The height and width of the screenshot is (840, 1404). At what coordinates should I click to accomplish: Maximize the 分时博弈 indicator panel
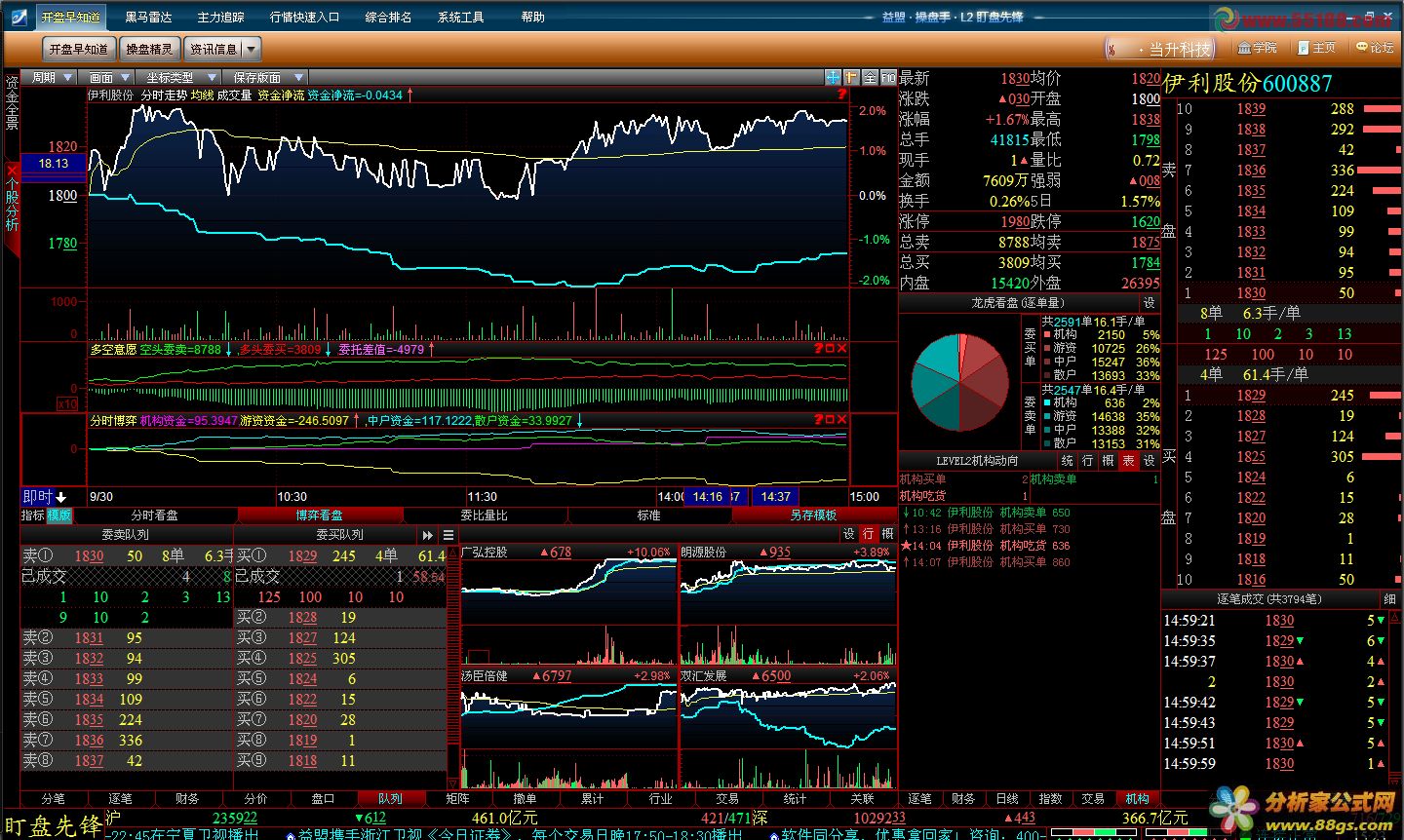click(x=830, y=419)
